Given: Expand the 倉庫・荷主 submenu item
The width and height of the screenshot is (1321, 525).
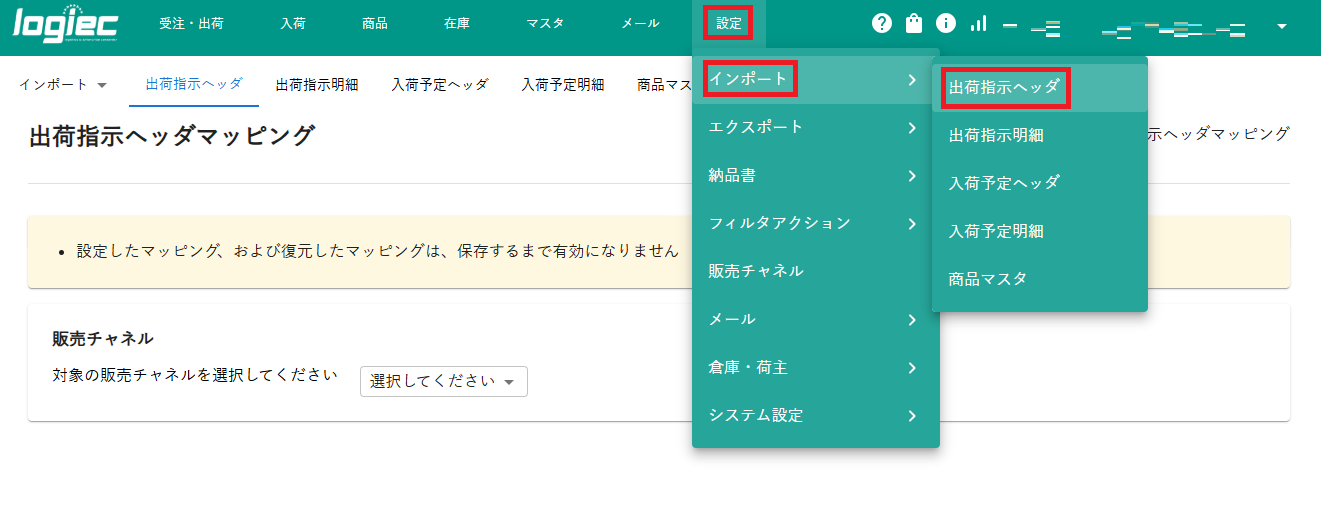Looking at the screenshot, I should pyautogui.click(x=816, y=367).
